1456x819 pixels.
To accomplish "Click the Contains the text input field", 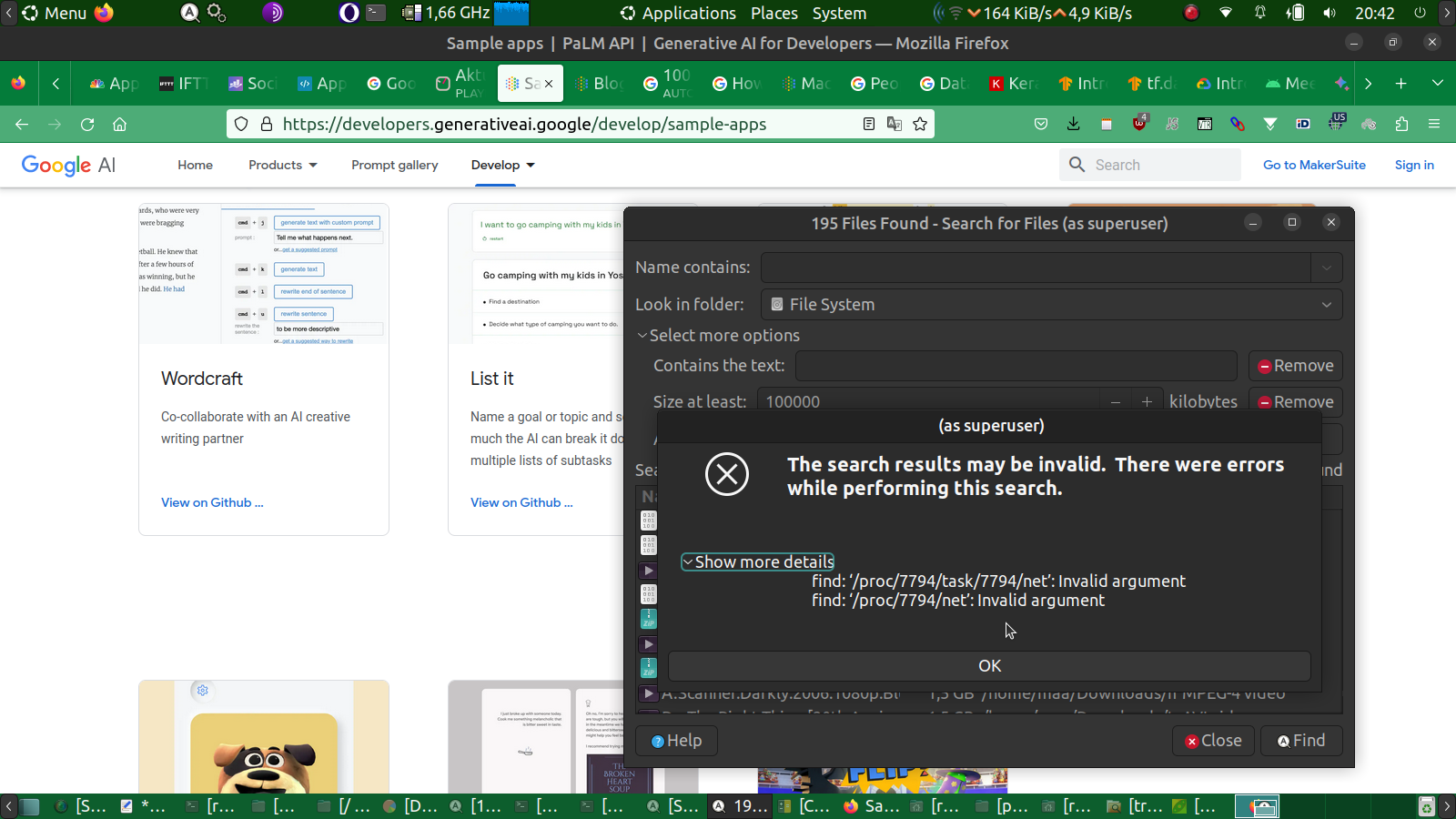I will [1016, 366].
